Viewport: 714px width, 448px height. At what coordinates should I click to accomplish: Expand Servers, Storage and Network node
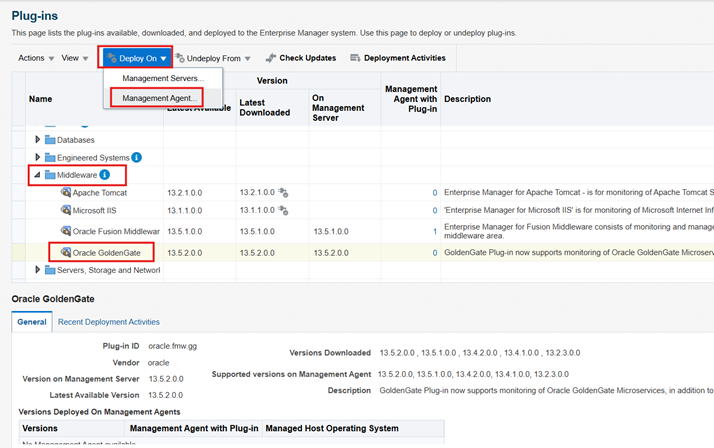click(x=38, y=270)
